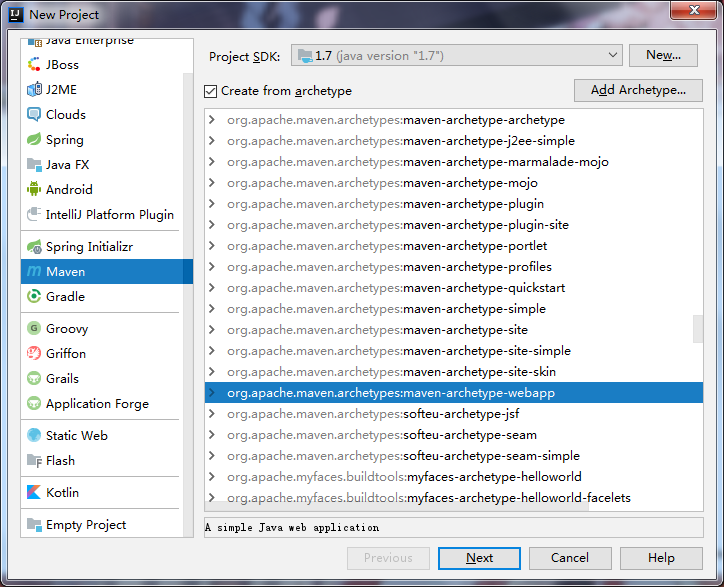Select maven-archetype-simple archetype row
724x587 pixels.
click(454, 309)
